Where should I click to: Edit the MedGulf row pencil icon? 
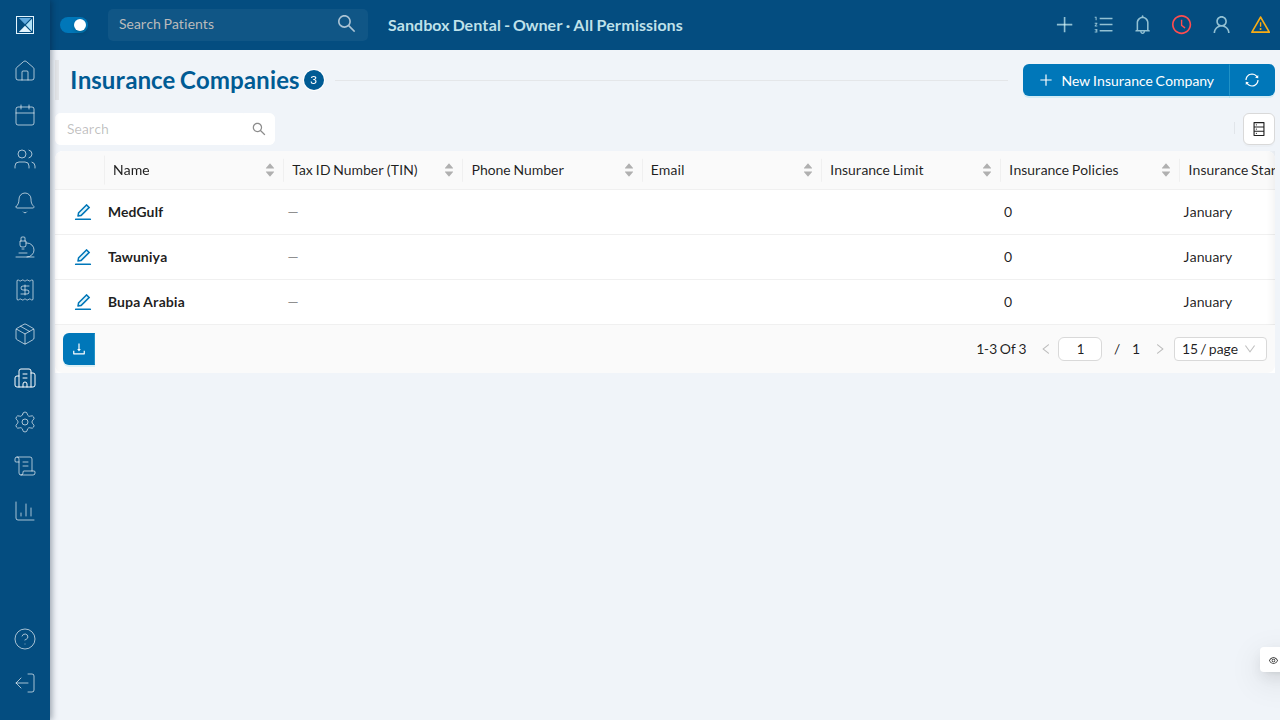coord(83,212)
